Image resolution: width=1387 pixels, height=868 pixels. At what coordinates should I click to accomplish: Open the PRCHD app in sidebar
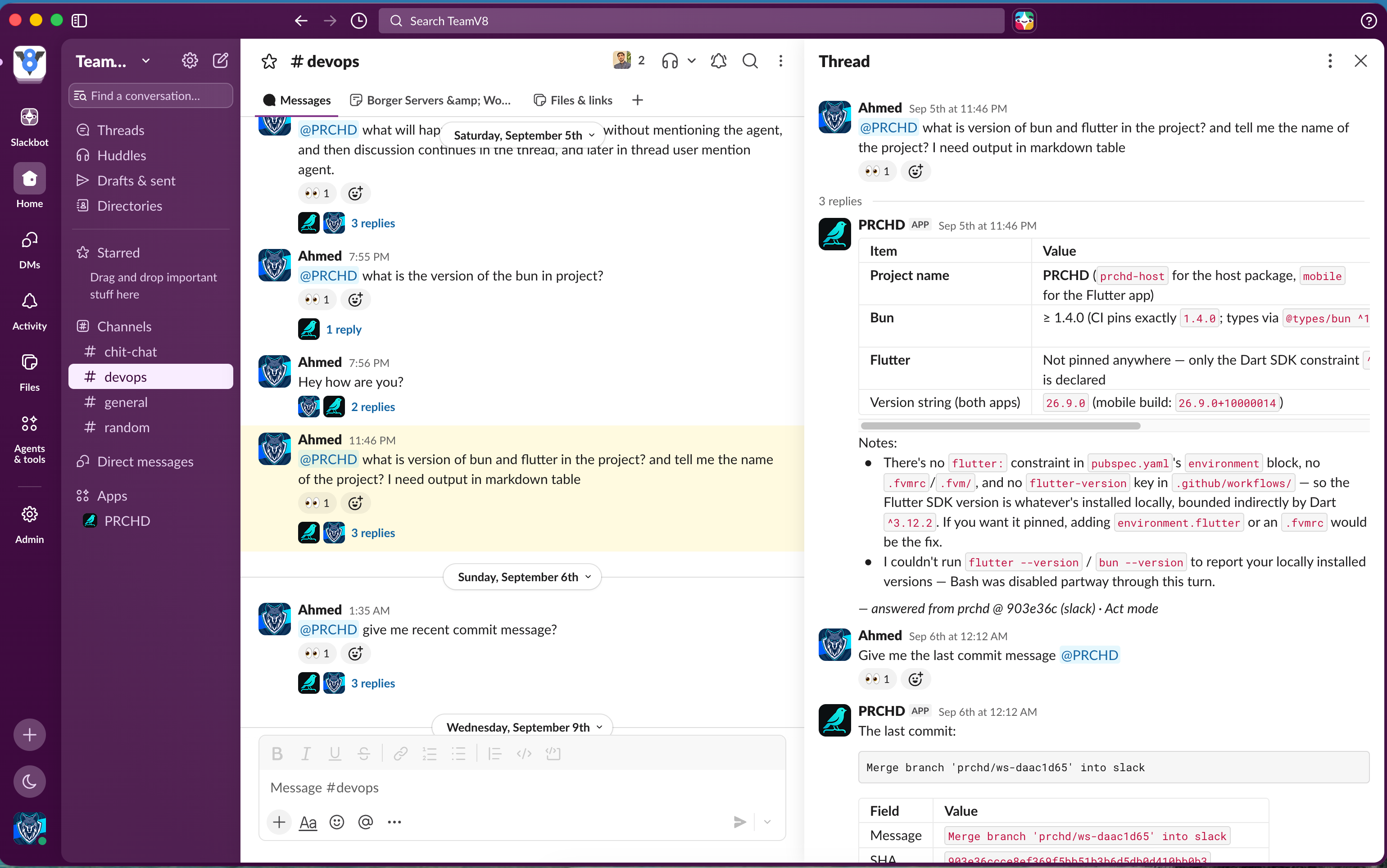tap(150, 521)
